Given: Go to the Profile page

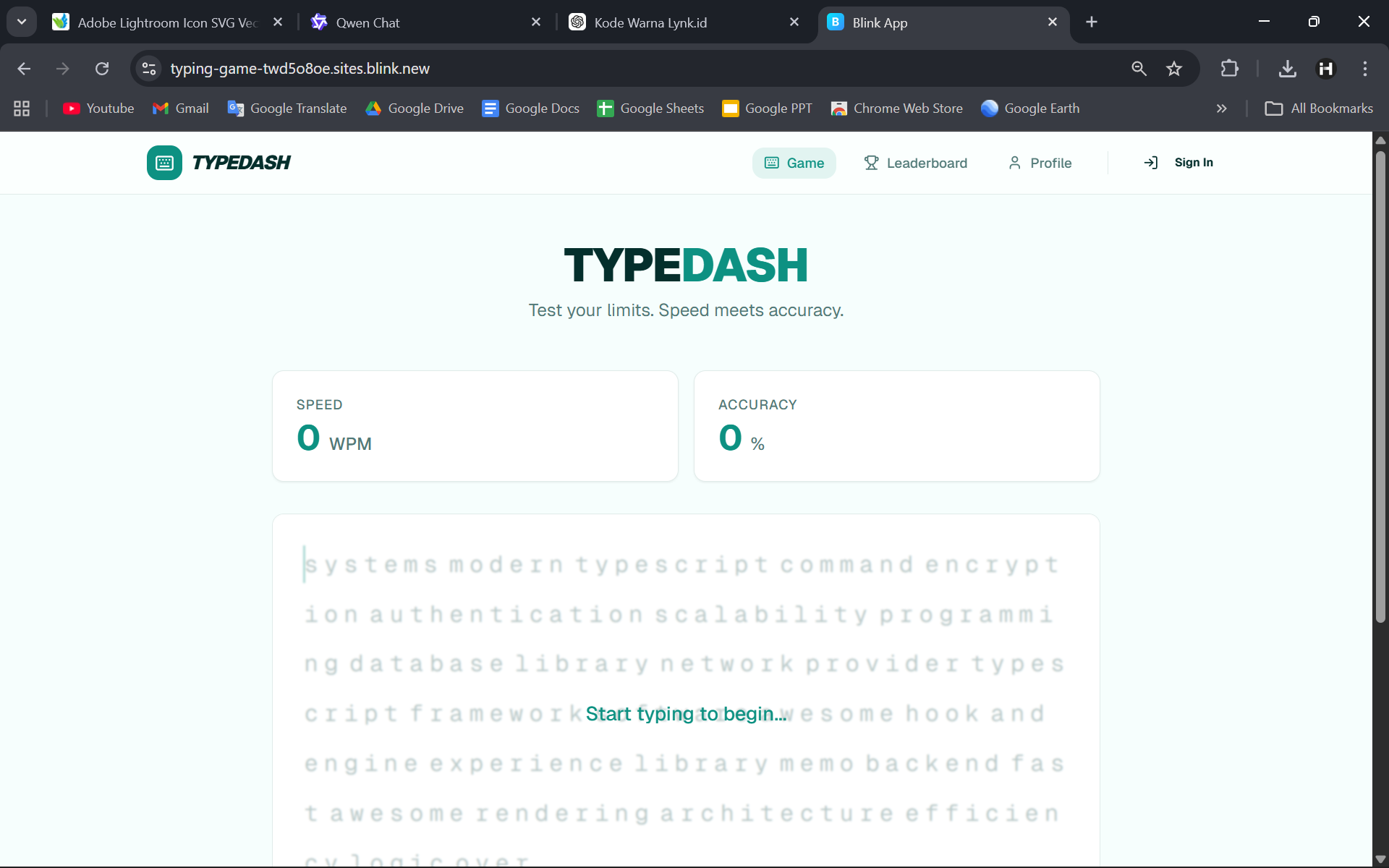Looking at the screenshot, I should (1040, 163).
